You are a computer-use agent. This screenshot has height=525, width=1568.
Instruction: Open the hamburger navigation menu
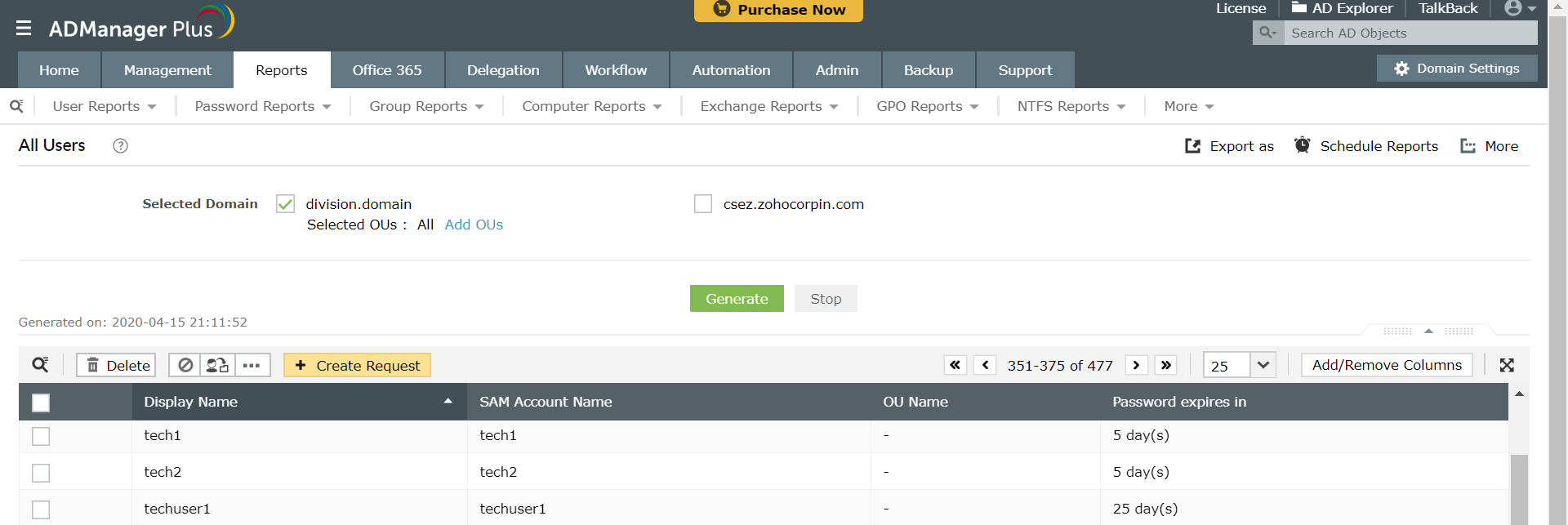24,29
